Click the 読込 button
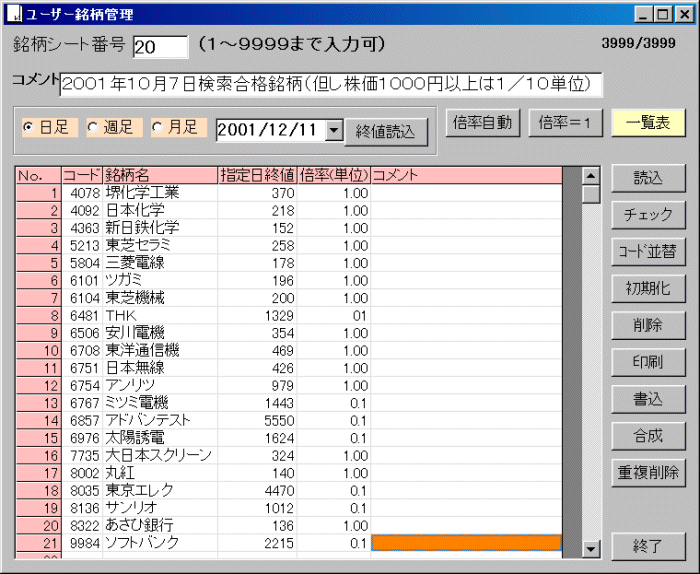 click(648, 178)
